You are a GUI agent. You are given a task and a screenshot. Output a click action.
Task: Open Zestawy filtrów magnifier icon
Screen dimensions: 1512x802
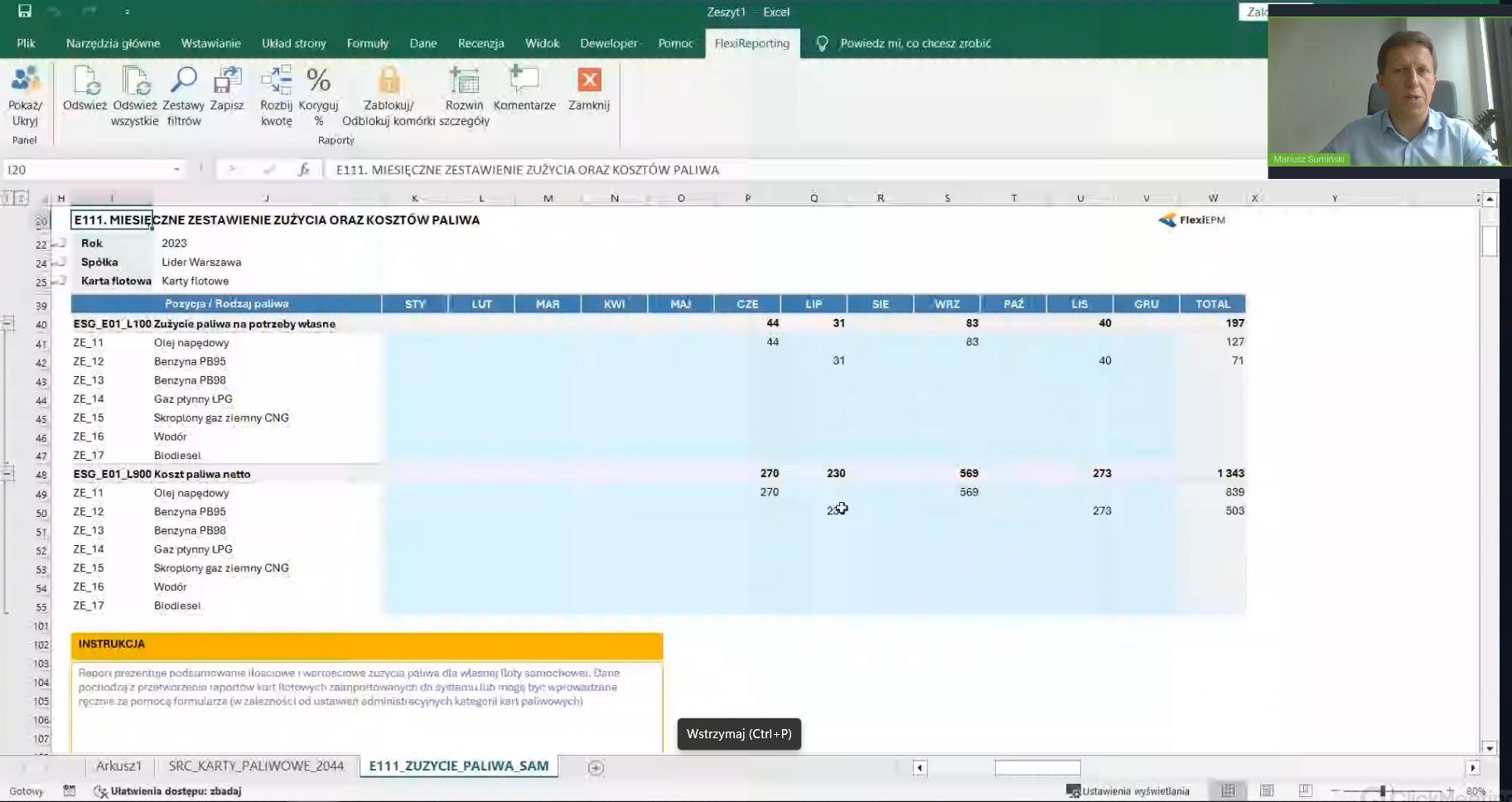pos(183,81)
